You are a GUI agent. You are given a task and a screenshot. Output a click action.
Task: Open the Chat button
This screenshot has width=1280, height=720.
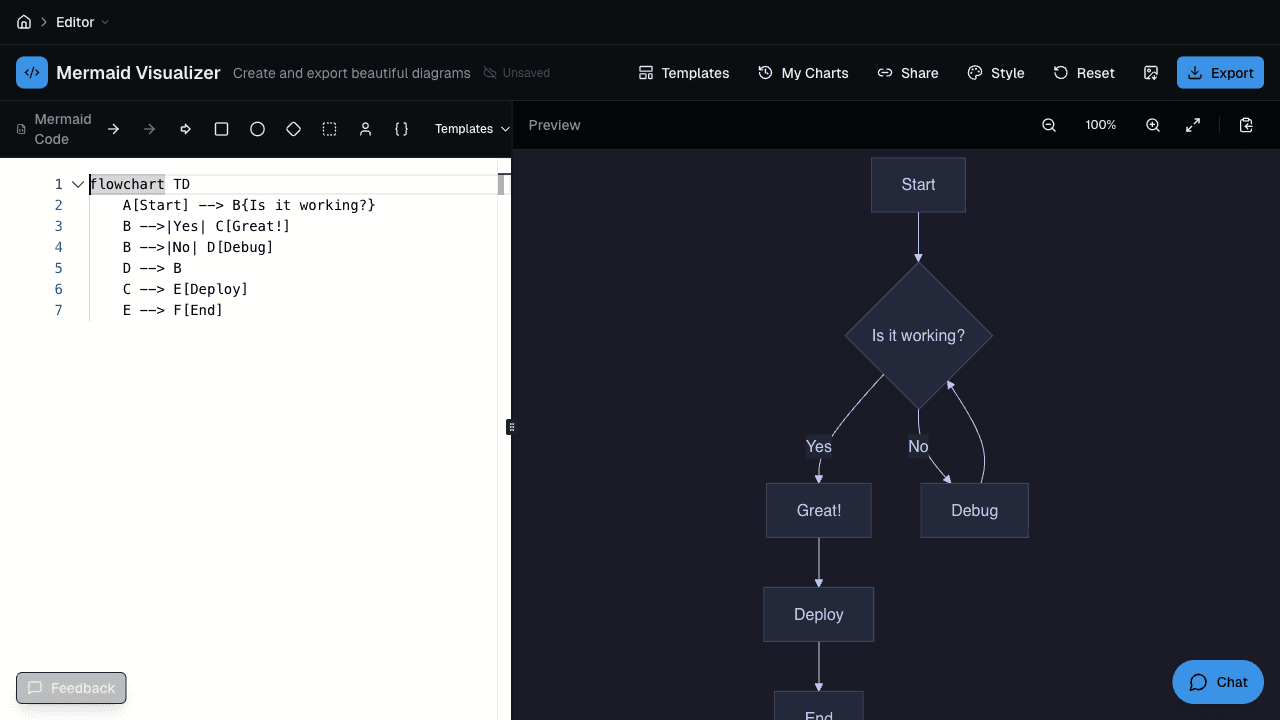1218,682
